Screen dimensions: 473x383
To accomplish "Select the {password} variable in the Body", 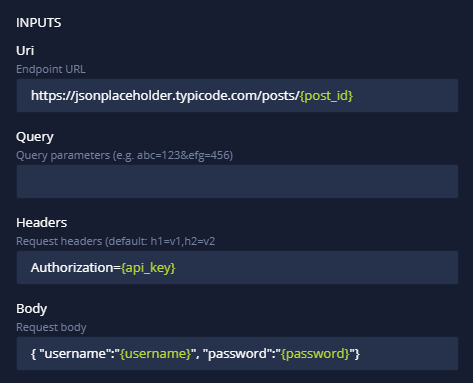I will (315, 354).
